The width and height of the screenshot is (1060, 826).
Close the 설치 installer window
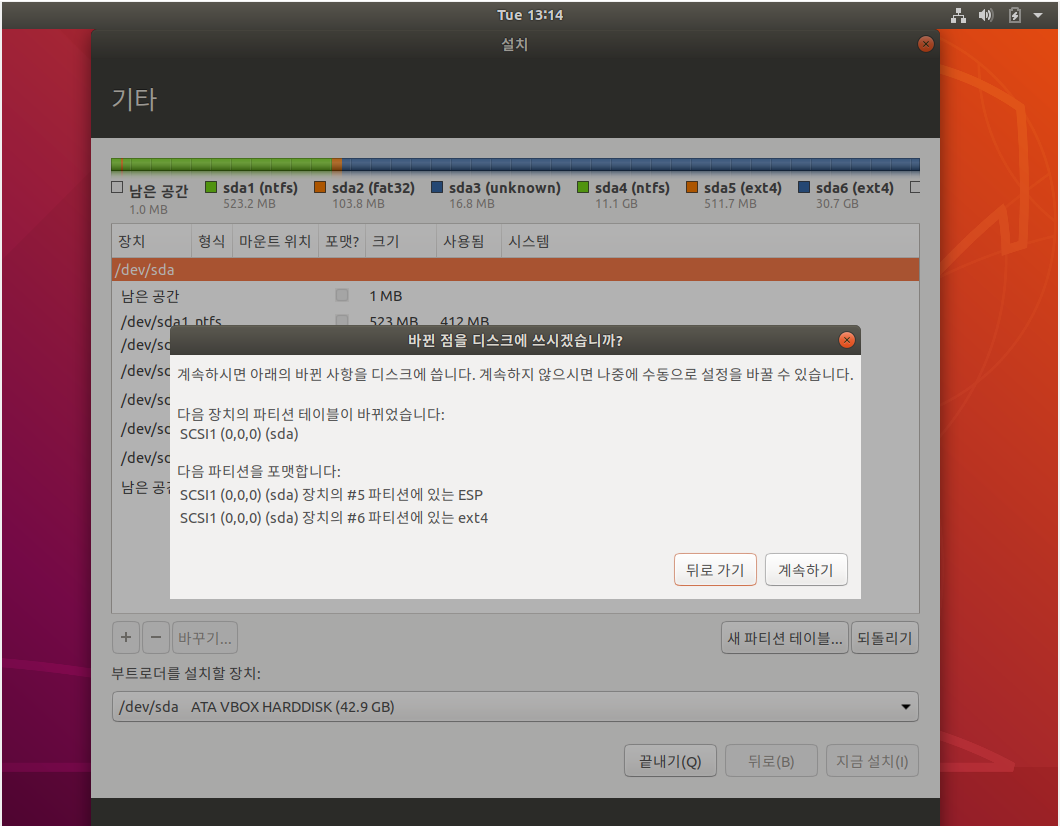[x=925, y=44]
